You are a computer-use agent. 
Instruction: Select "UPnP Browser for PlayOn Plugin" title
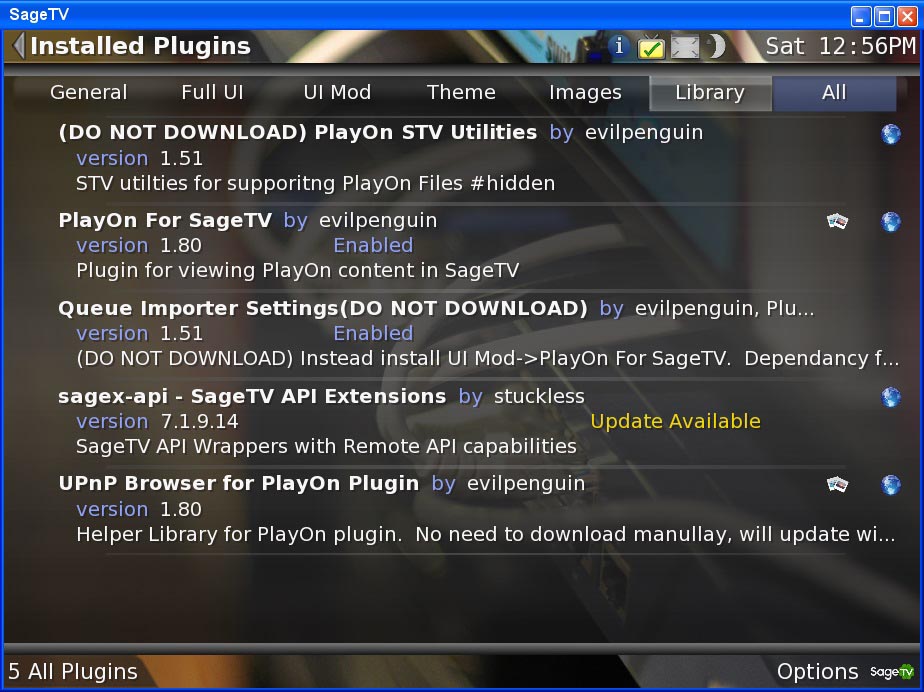[239, 483]
